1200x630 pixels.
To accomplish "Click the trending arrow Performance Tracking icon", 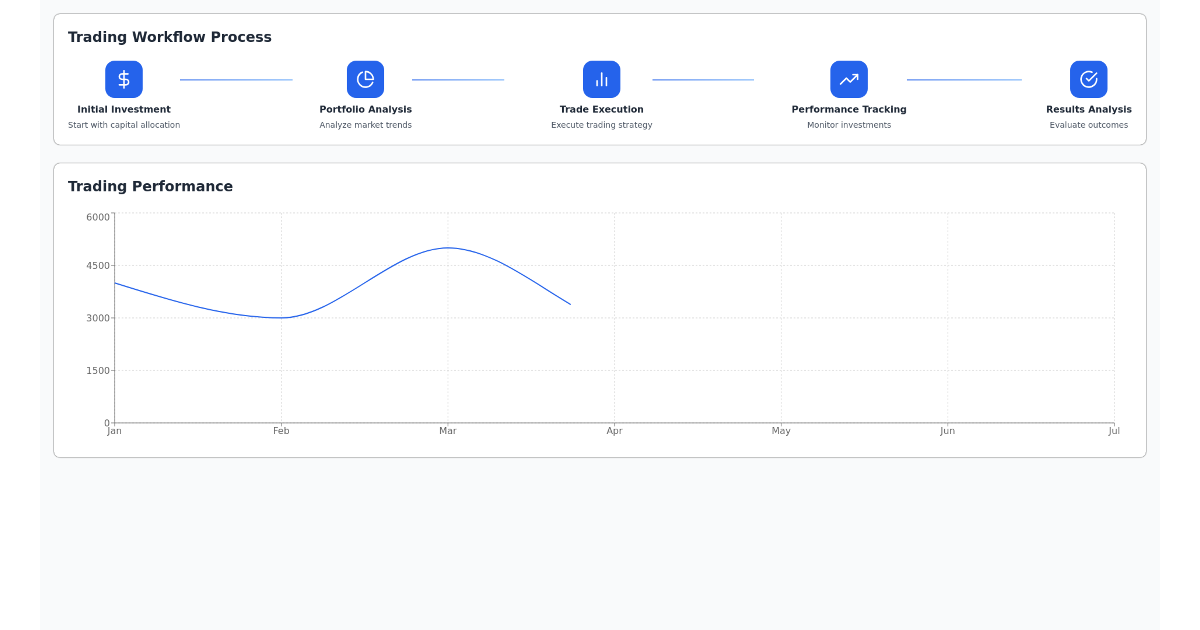I will [x=848, y=79].
